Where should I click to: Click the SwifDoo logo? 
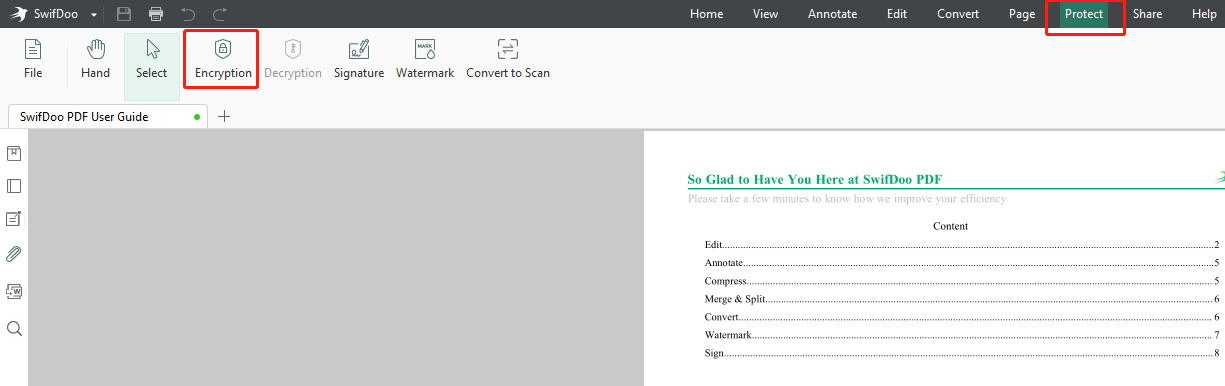coord(19,14)
